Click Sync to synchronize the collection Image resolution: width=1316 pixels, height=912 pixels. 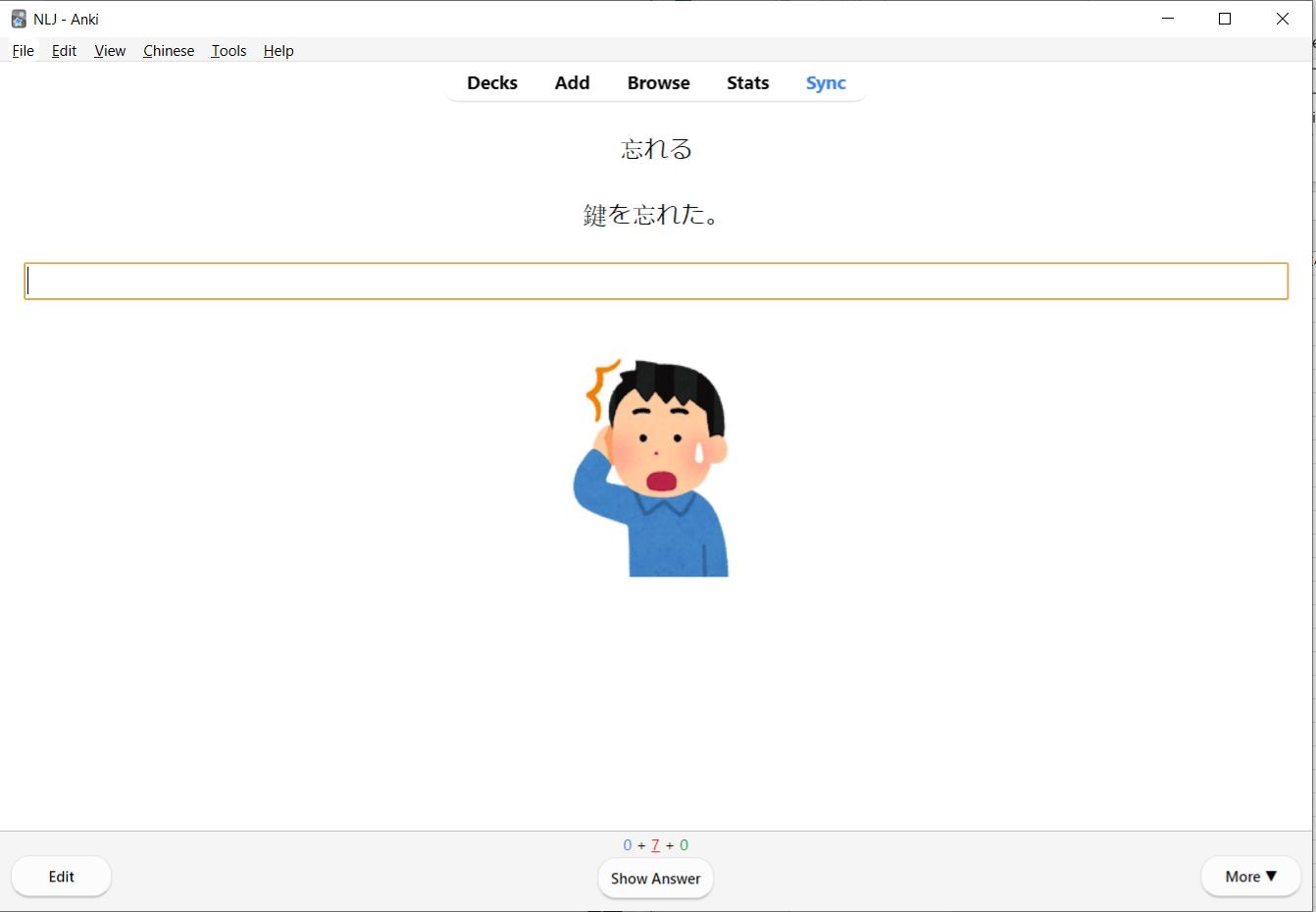pos(826,83)
